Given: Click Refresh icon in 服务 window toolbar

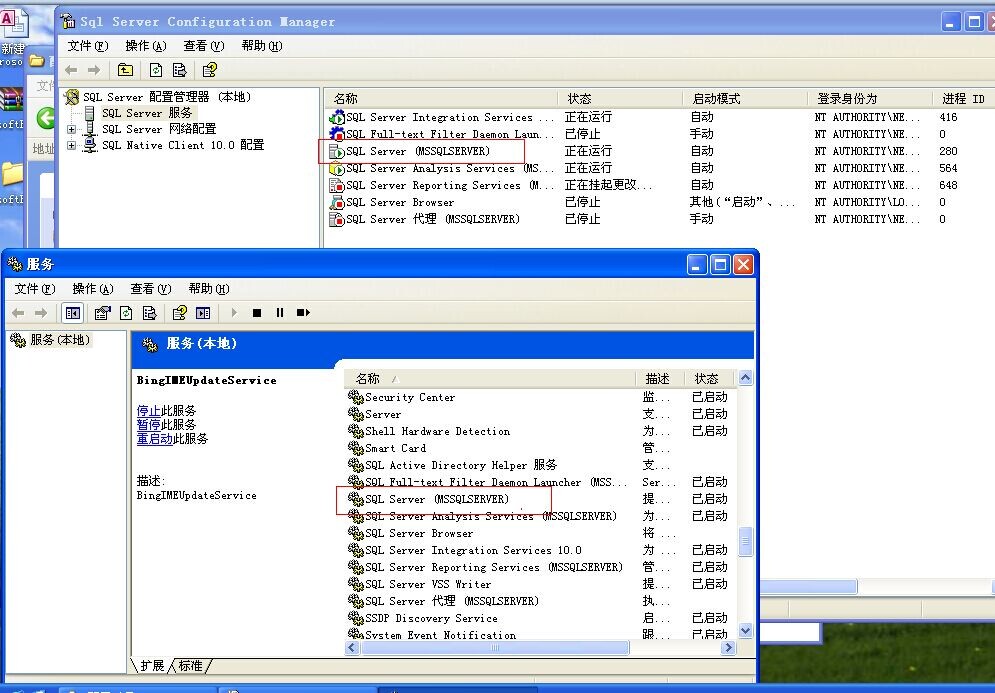Looking at the screenshot, I should pos(126,313).
